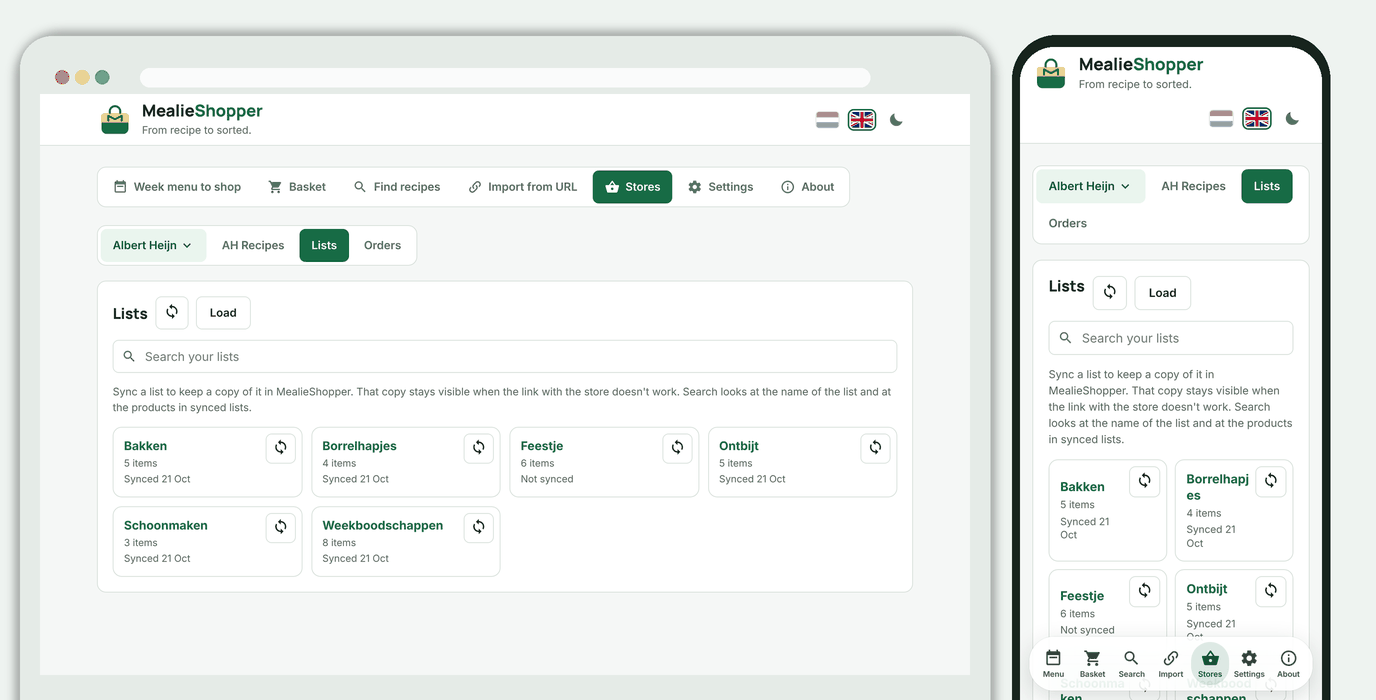This screenshot has height=700, width=1376.
Task: Open the Bakken list name on phone
Action: 1083,487
